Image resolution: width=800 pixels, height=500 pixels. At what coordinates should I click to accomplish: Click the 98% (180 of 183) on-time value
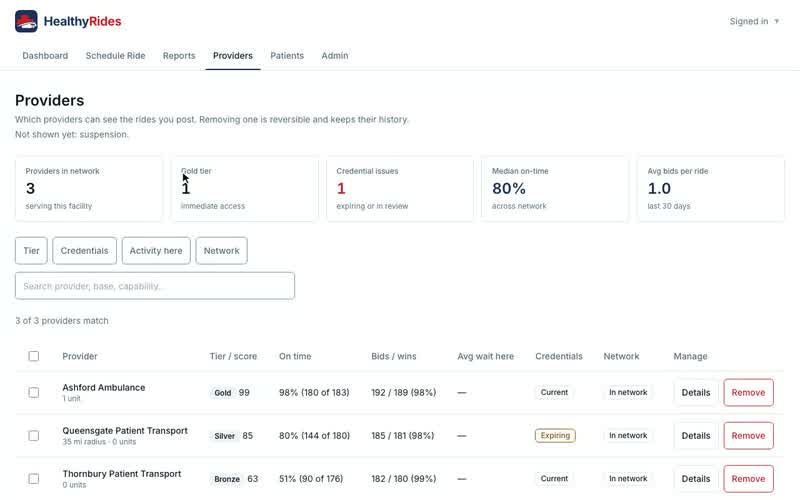pos(314,392)
